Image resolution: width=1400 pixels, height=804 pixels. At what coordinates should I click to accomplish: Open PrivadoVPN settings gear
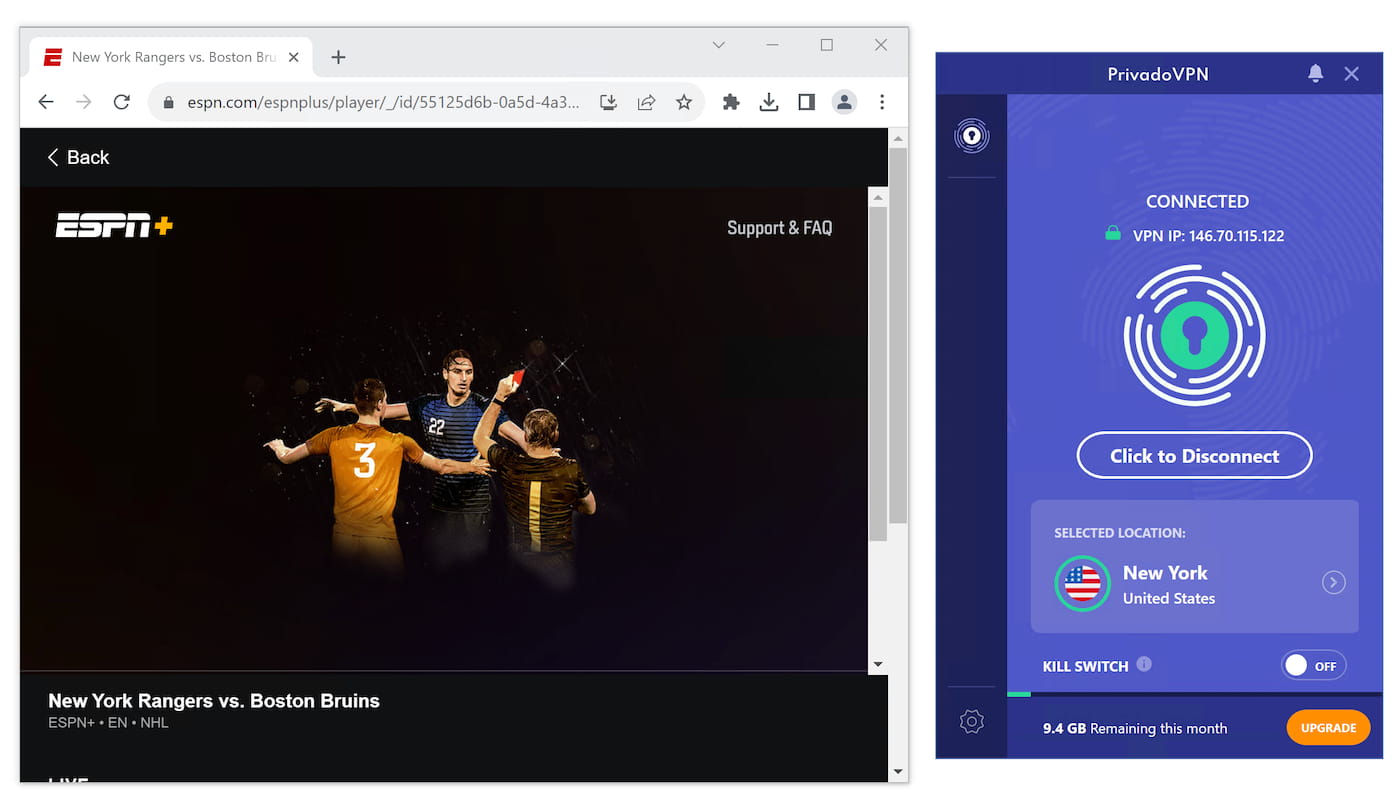pyautogui.click(x=972, y=721)
